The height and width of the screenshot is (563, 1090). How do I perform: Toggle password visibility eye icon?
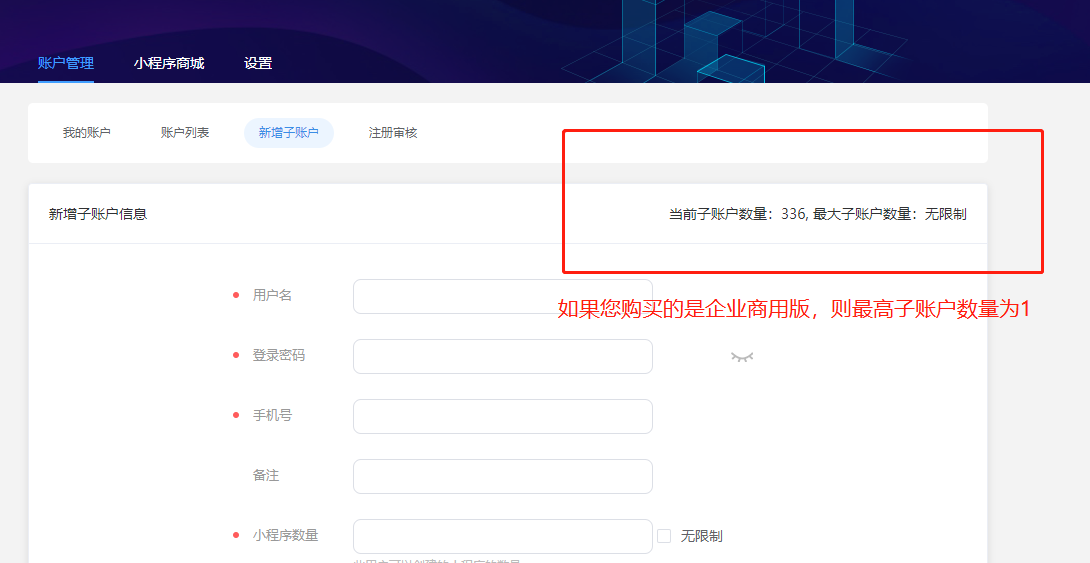tap(741, 357)
